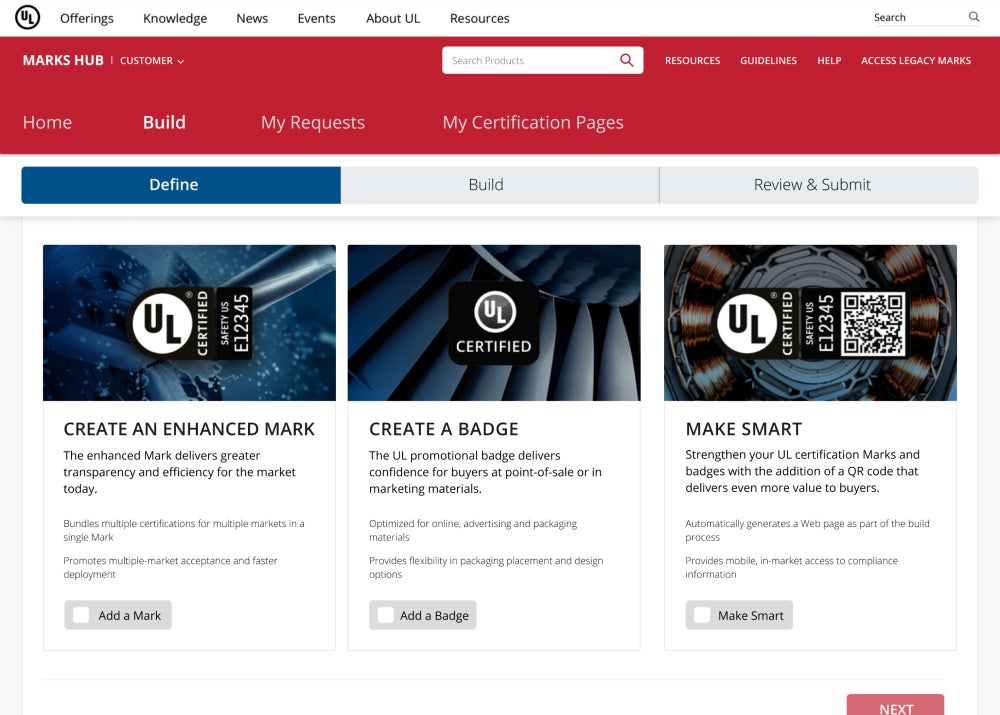Select the Build tab in red header
This screenshot has width=1000, height=715.
click(164, 122)
